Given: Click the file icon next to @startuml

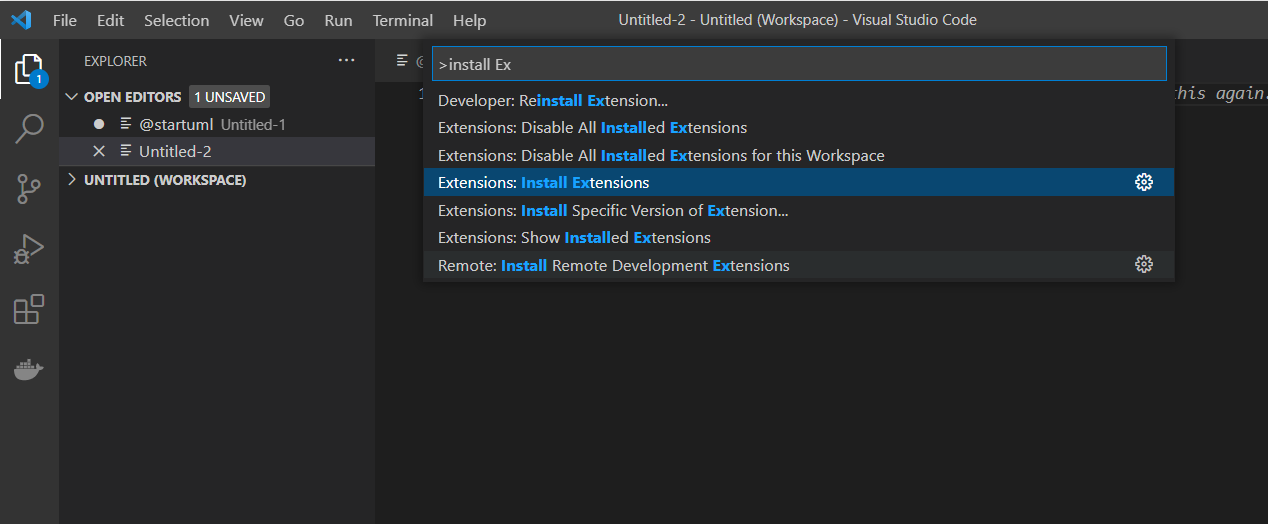Looking at the screenshot, I should [x=126, y=125].
